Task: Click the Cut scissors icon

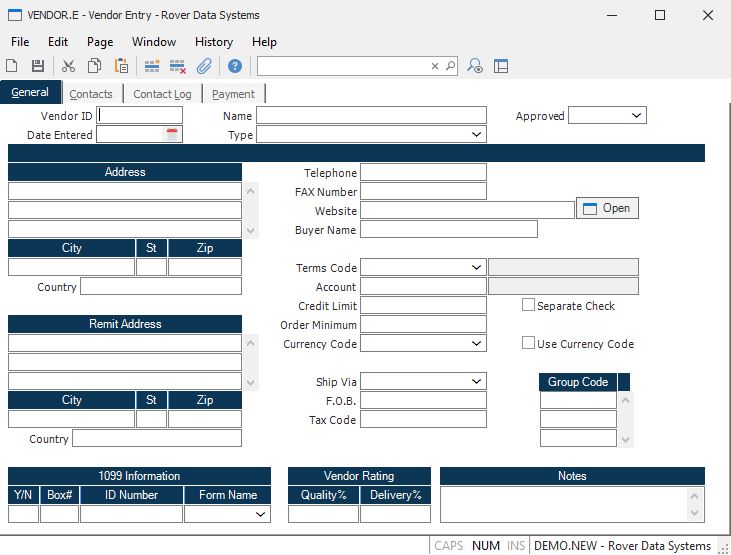Action: coord(68,66)
